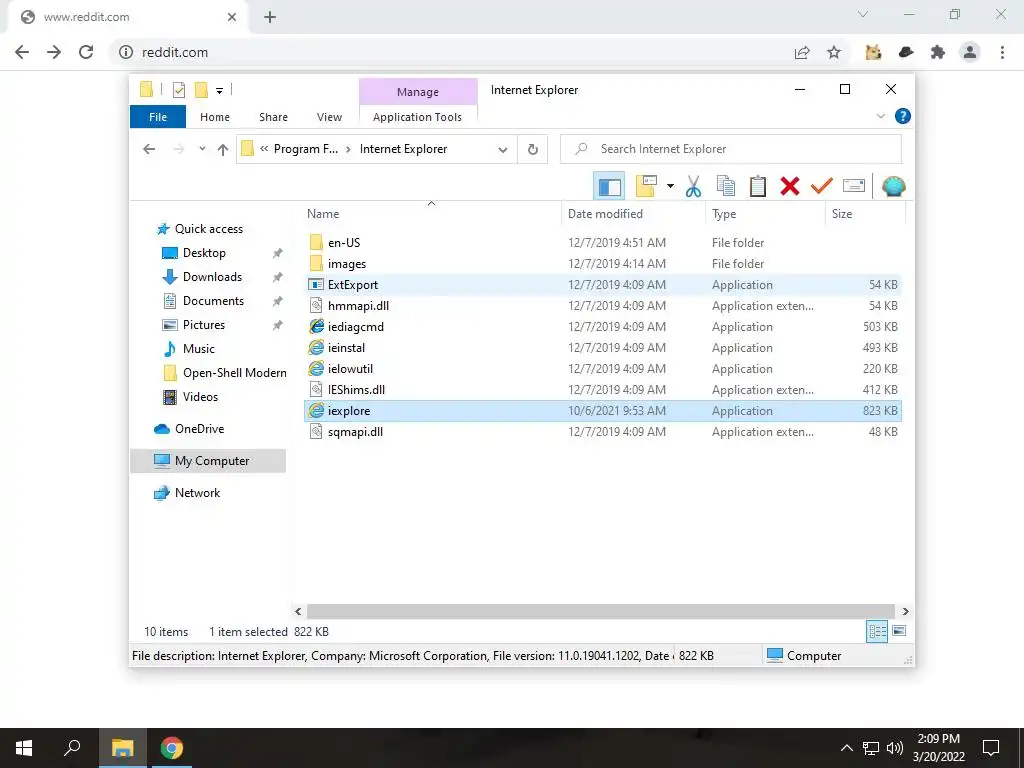Refresh the Internet Explorer folder
1024x768 pixels.
coord(533,150)
